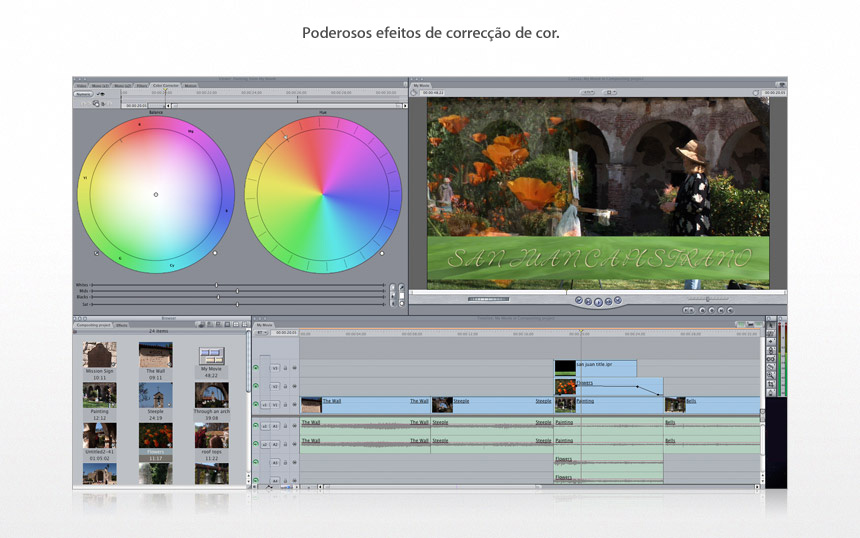This screenshot has width=860, height=538.
Task: Click the lock icon on track V2
Action: pyautogui.click(x=286, y=386)
